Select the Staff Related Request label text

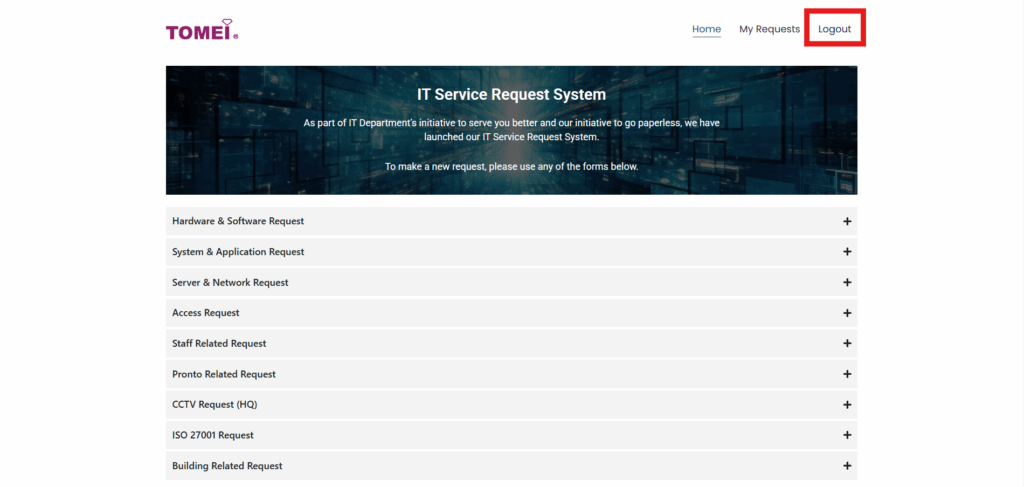click(x=219, y=344)
